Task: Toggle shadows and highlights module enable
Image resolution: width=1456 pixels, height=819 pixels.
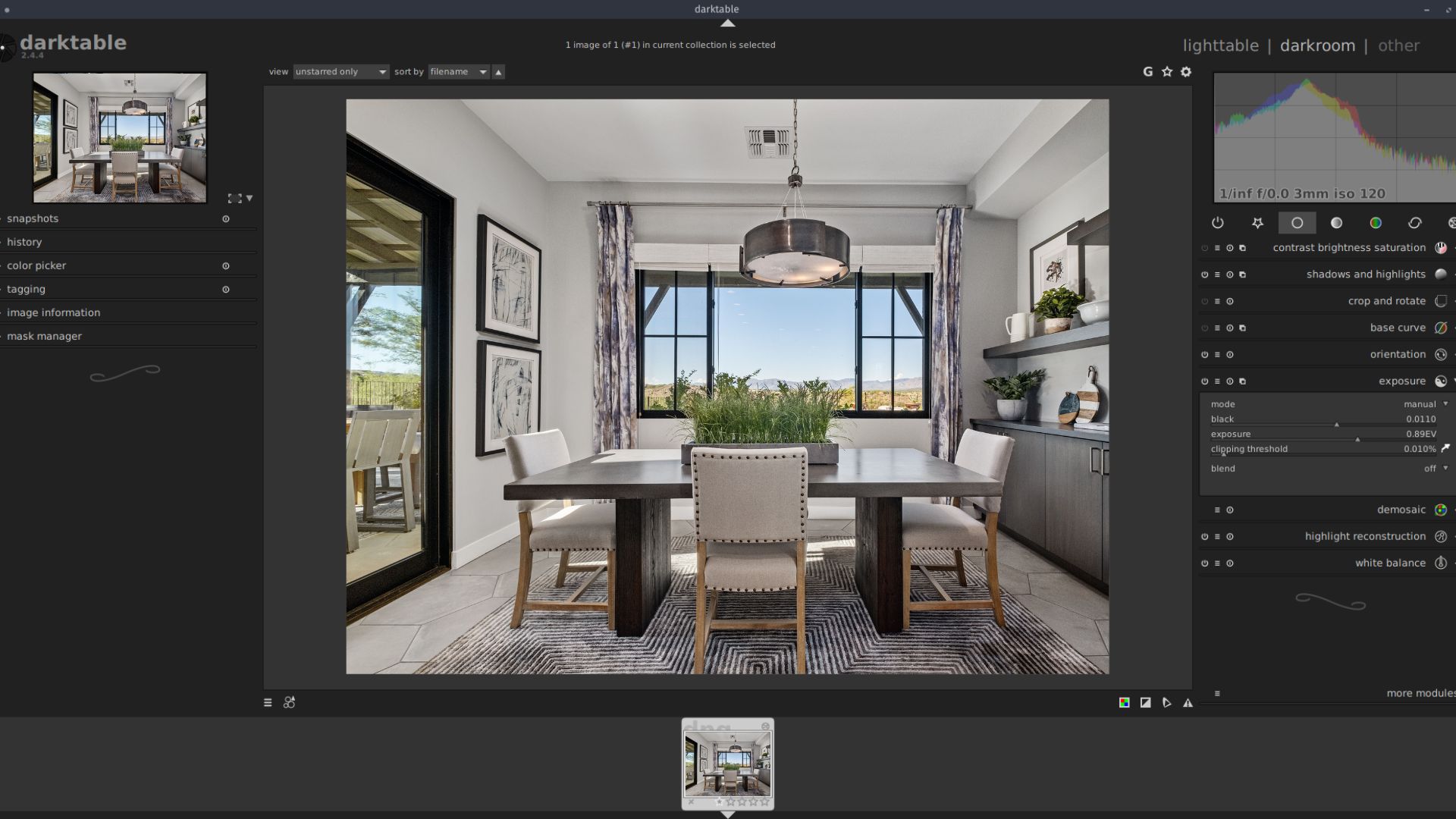Action: point(1204,274)
